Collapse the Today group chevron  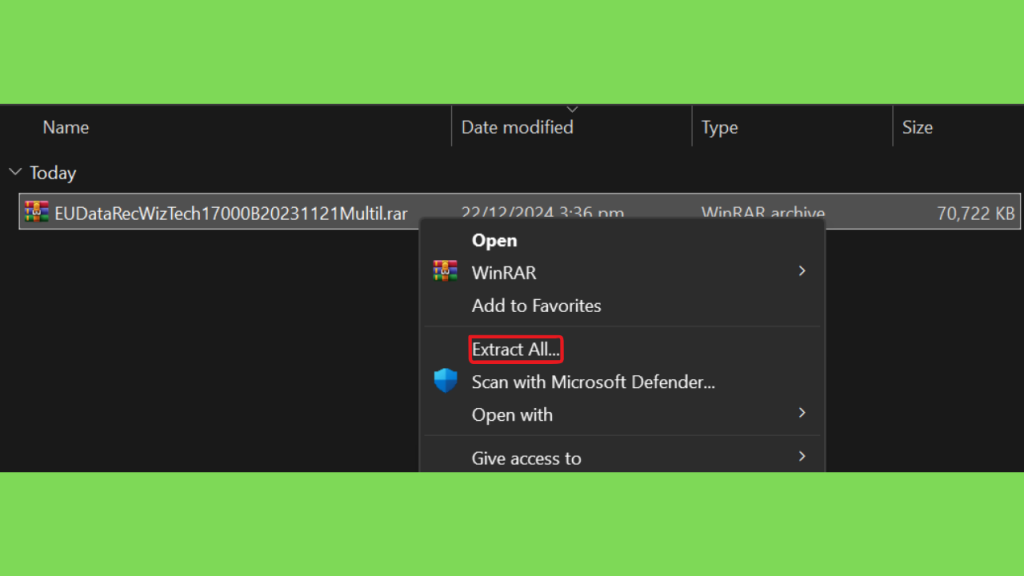(x=16, y=172)
